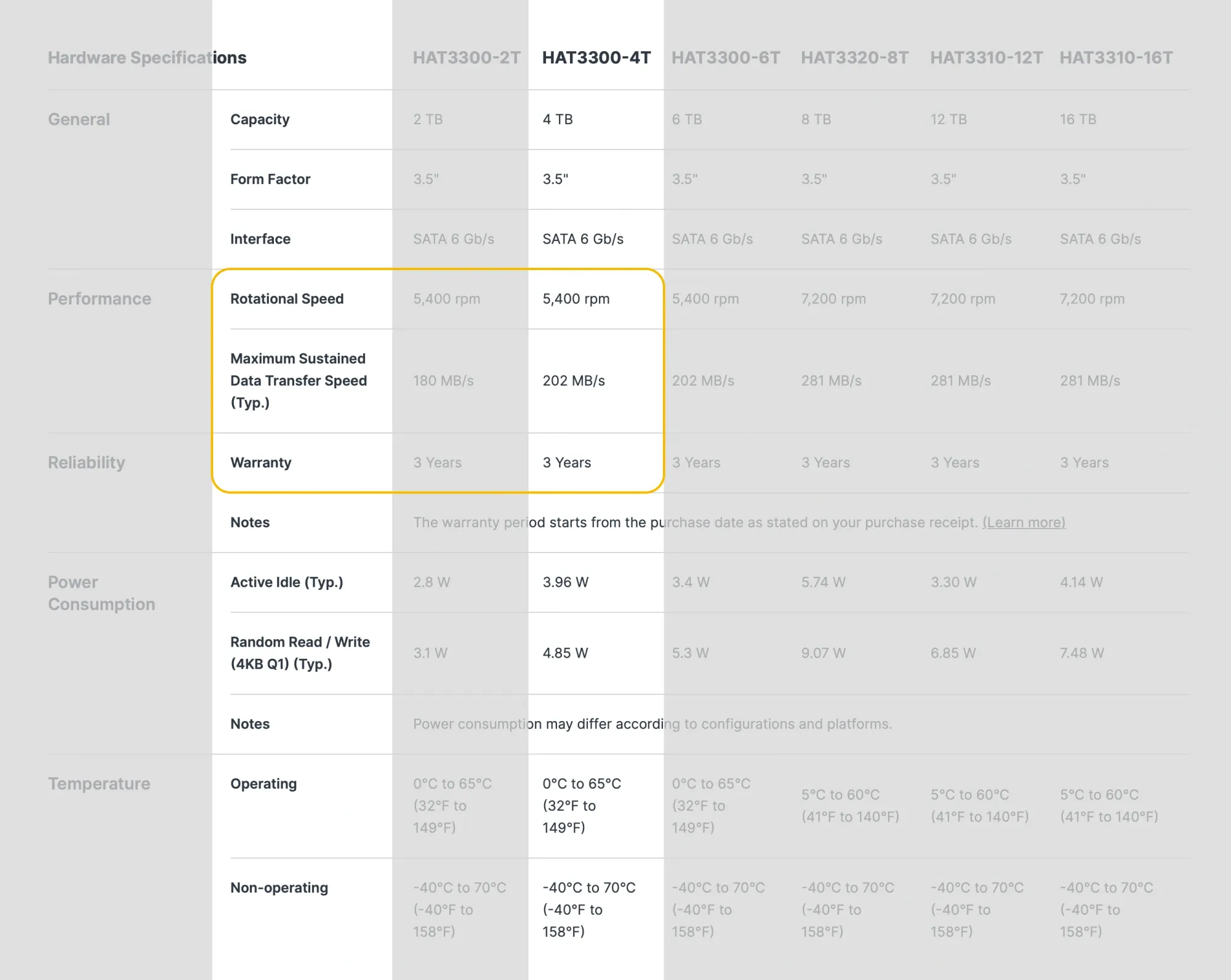Screen dimensions: 1231x980
Task: Select the HAT3300-4T model header
Action: pos(596,58)
